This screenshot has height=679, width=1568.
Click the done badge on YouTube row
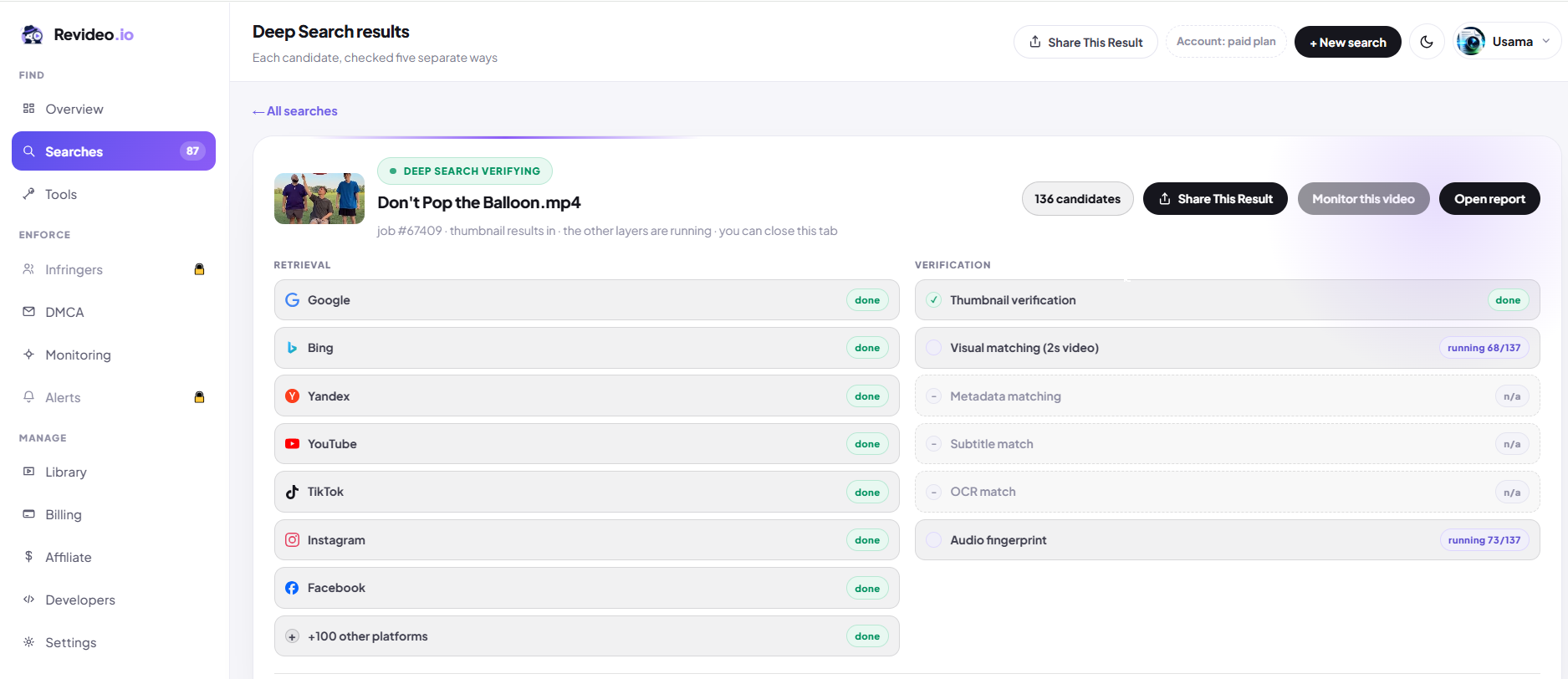pos(867,444)
